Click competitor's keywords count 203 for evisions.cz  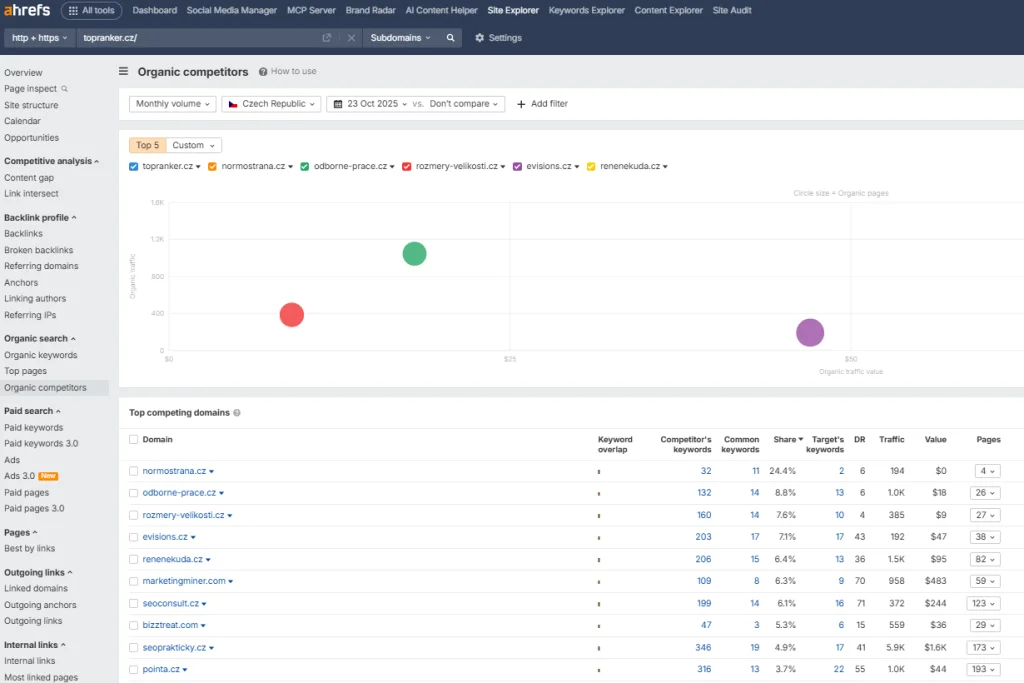click(x=703, y=537)
